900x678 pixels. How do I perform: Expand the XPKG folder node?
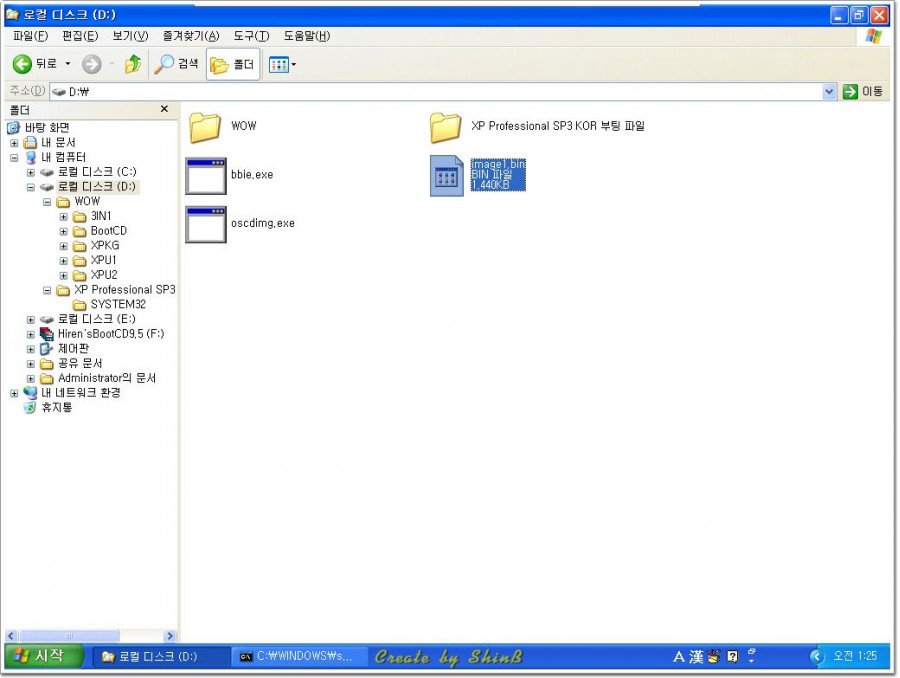(x=64, y=246)
